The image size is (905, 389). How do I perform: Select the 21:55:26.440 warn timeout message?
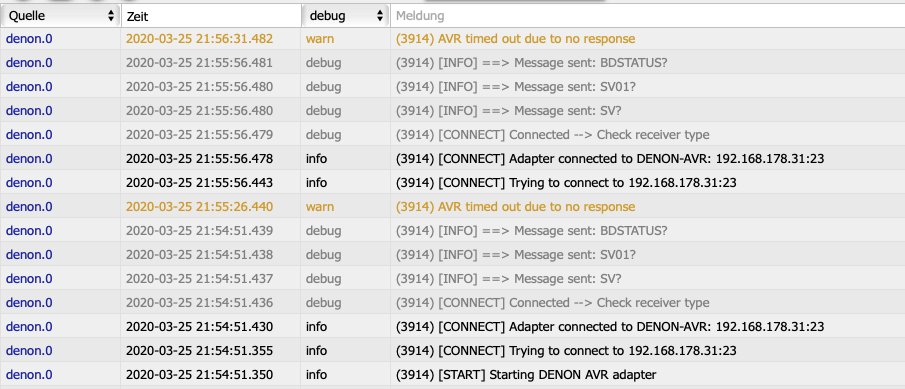click(x=515, y=207)
